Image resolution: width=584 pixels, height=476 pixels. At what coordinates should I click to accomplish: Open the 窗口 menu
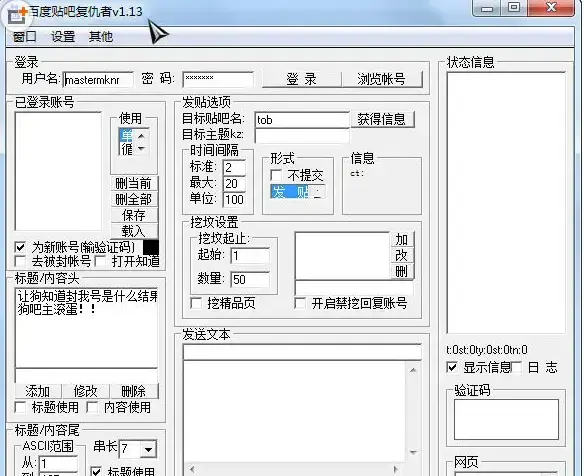point(25,37)
